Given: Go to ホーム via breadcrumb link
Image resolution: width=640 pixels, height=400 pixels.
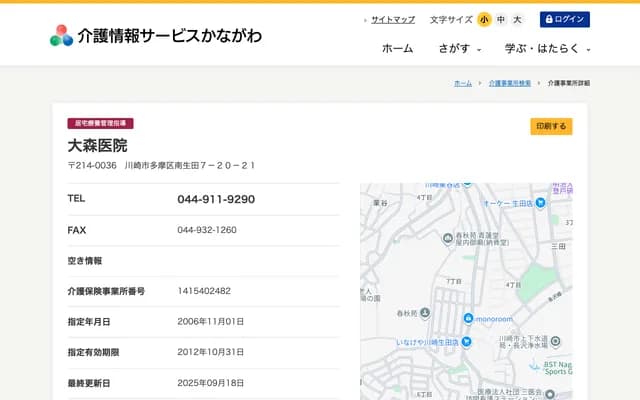Looking at the screenshot, I should pyautogui.click(x=463, y=83).
